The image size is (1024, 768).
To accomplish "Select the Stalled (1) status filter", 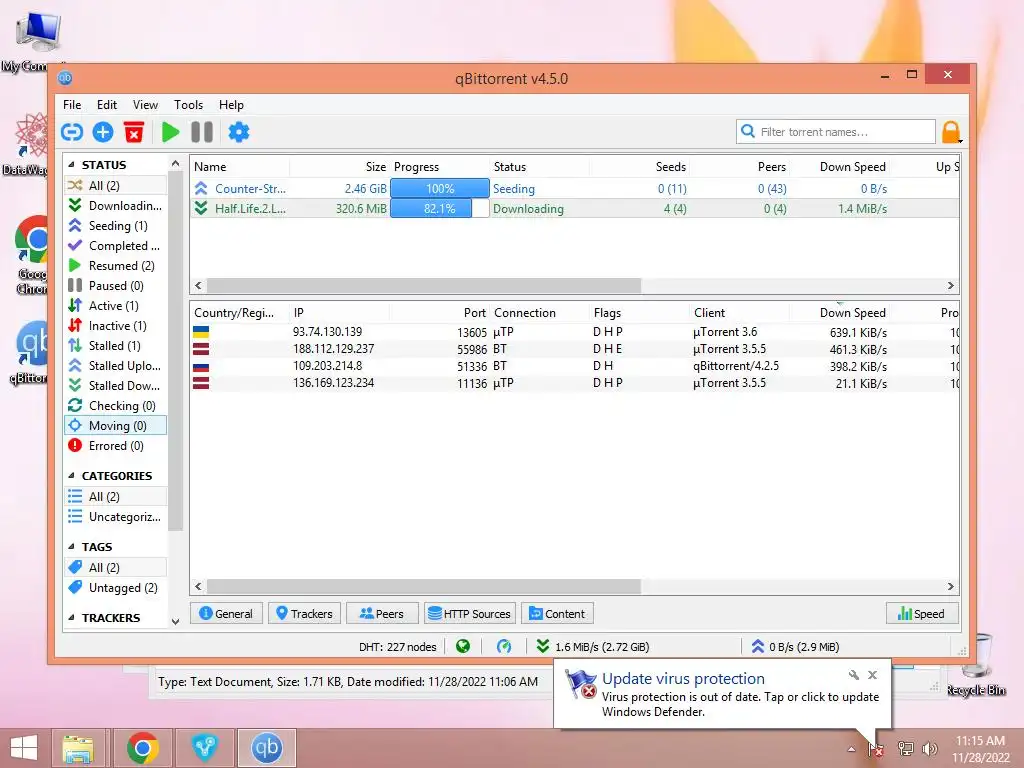I will click(x=116, y=345).
